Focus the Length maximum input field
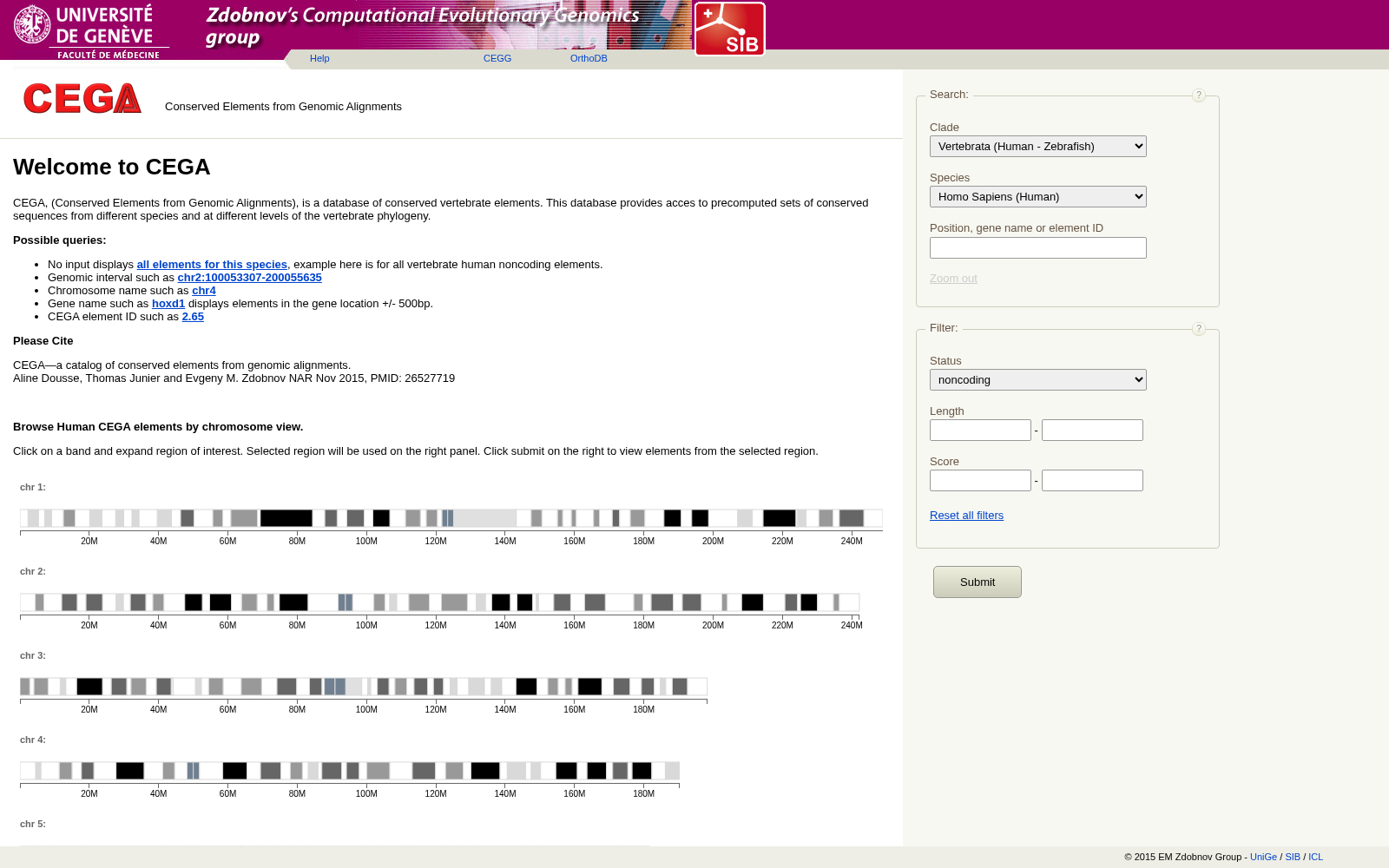 pos(1092,431)
